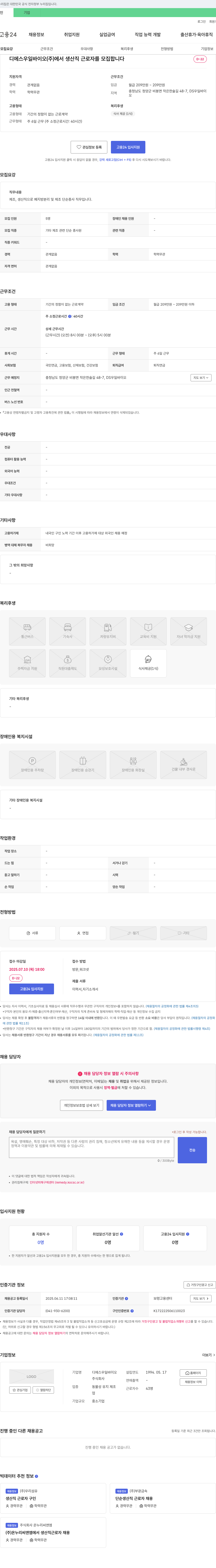Open the 언론중재위원회 remedy link
The width and height of the screenshot is (216, 1568).
(x=57, y=1183)
